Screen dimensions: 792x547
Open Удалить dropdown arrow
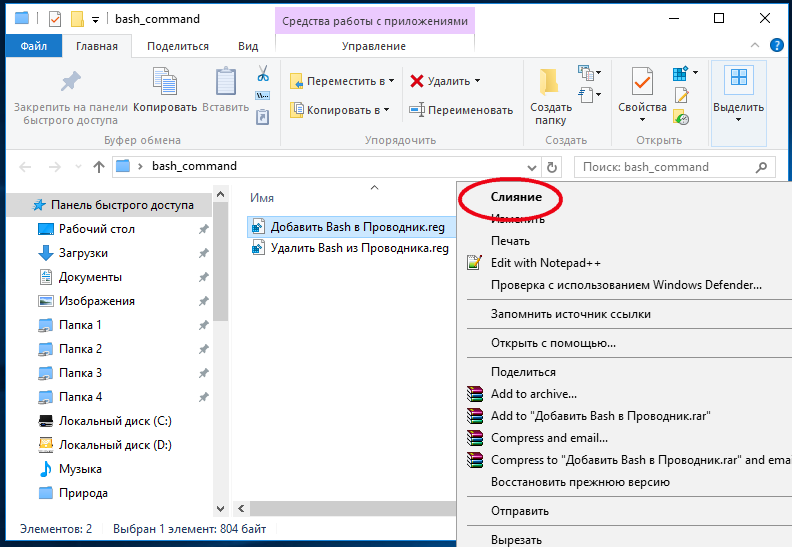point(477,81)
